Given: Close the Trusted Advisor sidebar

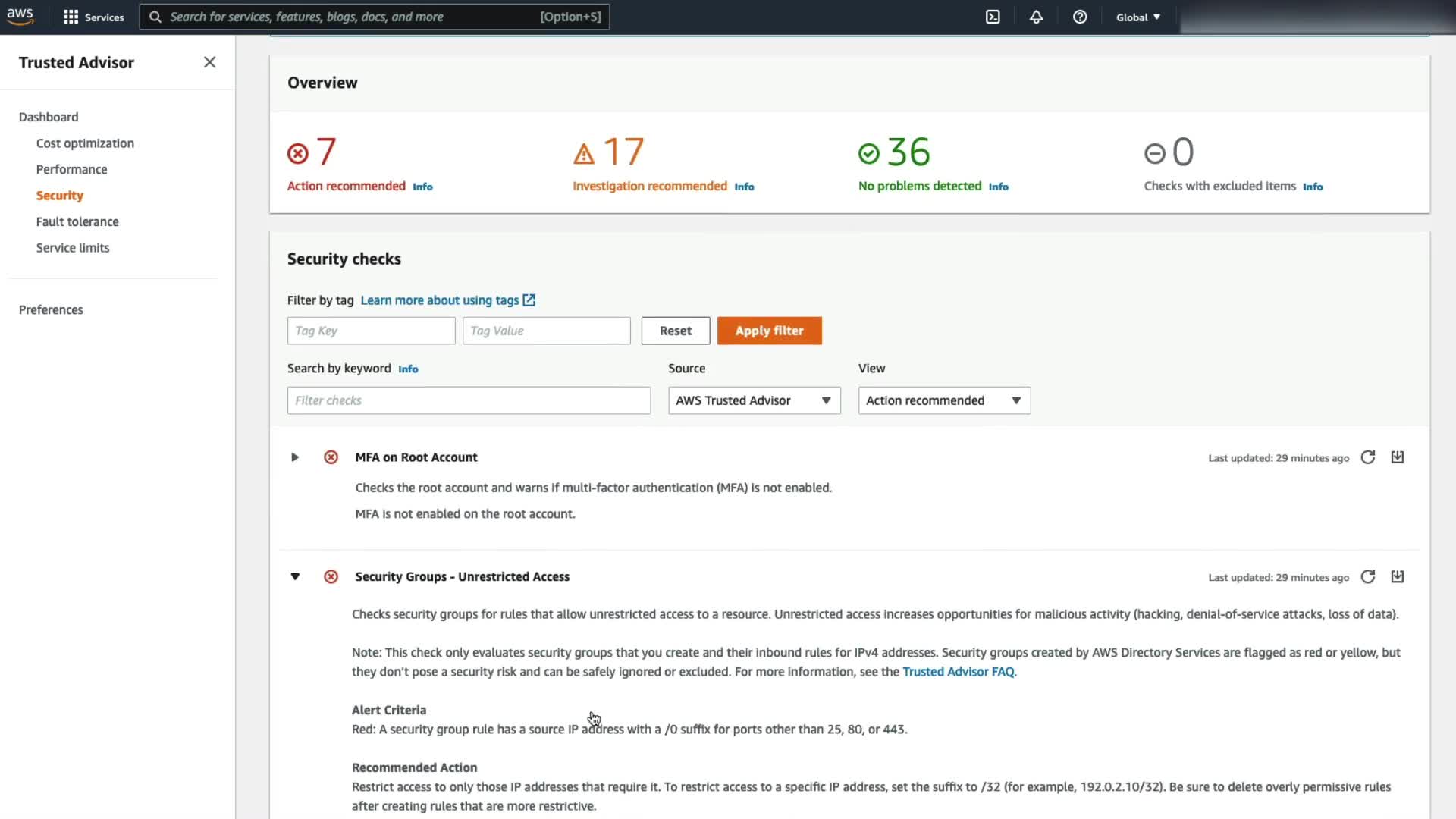Looking at the screenshot, I should coord(210,62).
